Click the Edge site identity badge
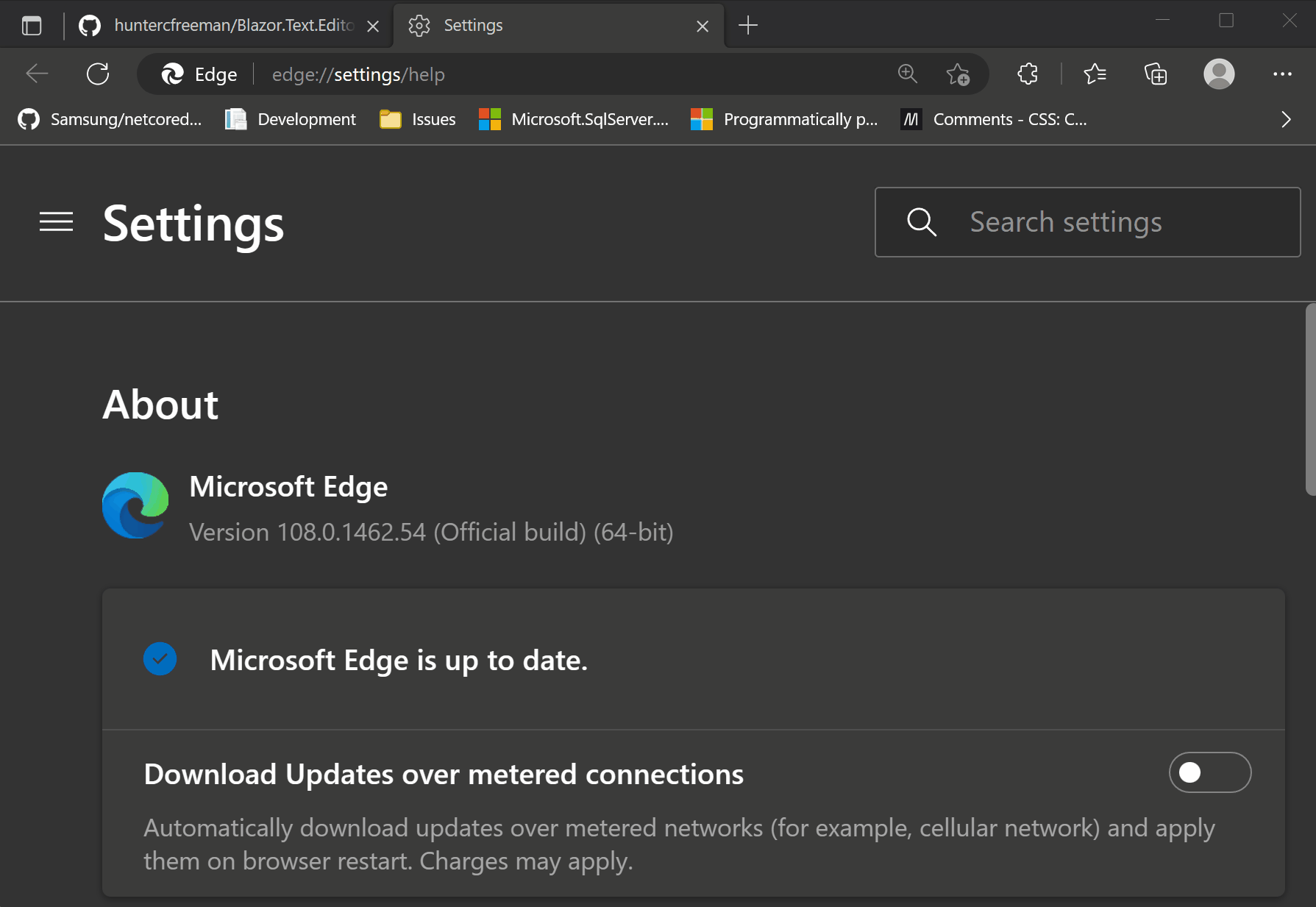1316x907 pixels. tap(199, 74)
